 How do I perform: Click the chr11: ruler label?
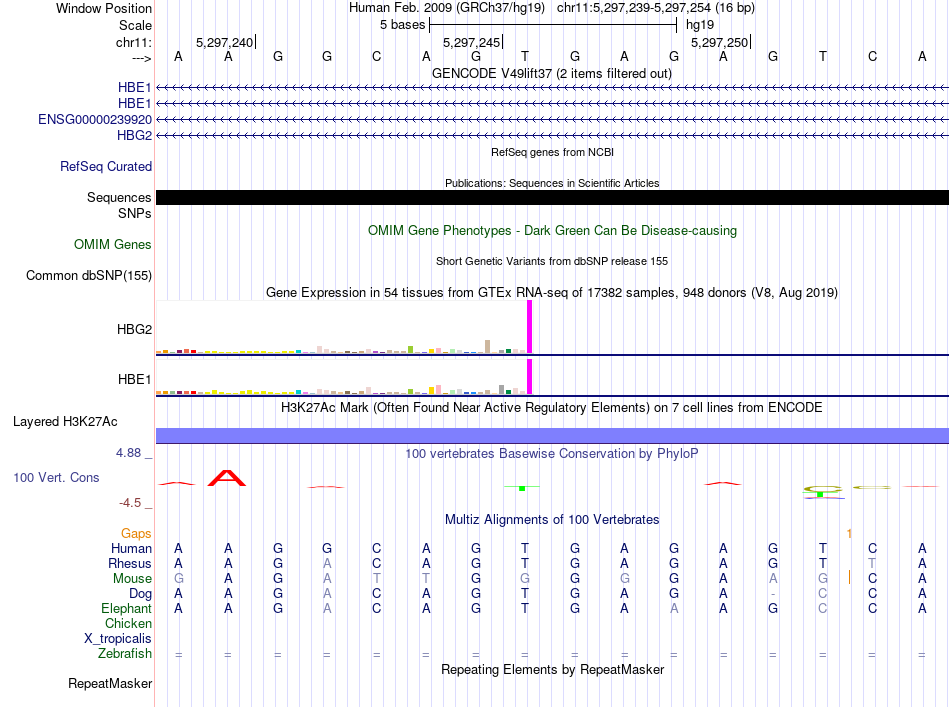coord(134,42)
